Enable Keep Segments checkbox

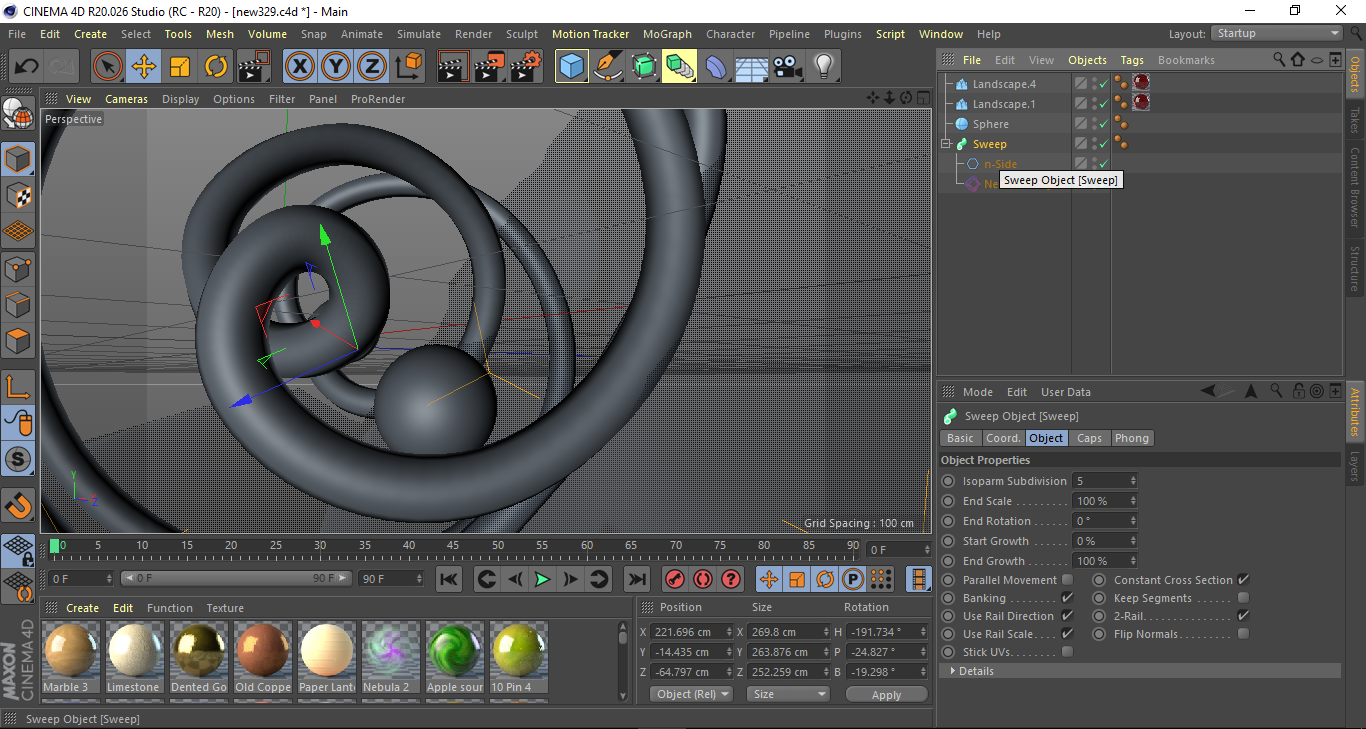(1243, 598)
